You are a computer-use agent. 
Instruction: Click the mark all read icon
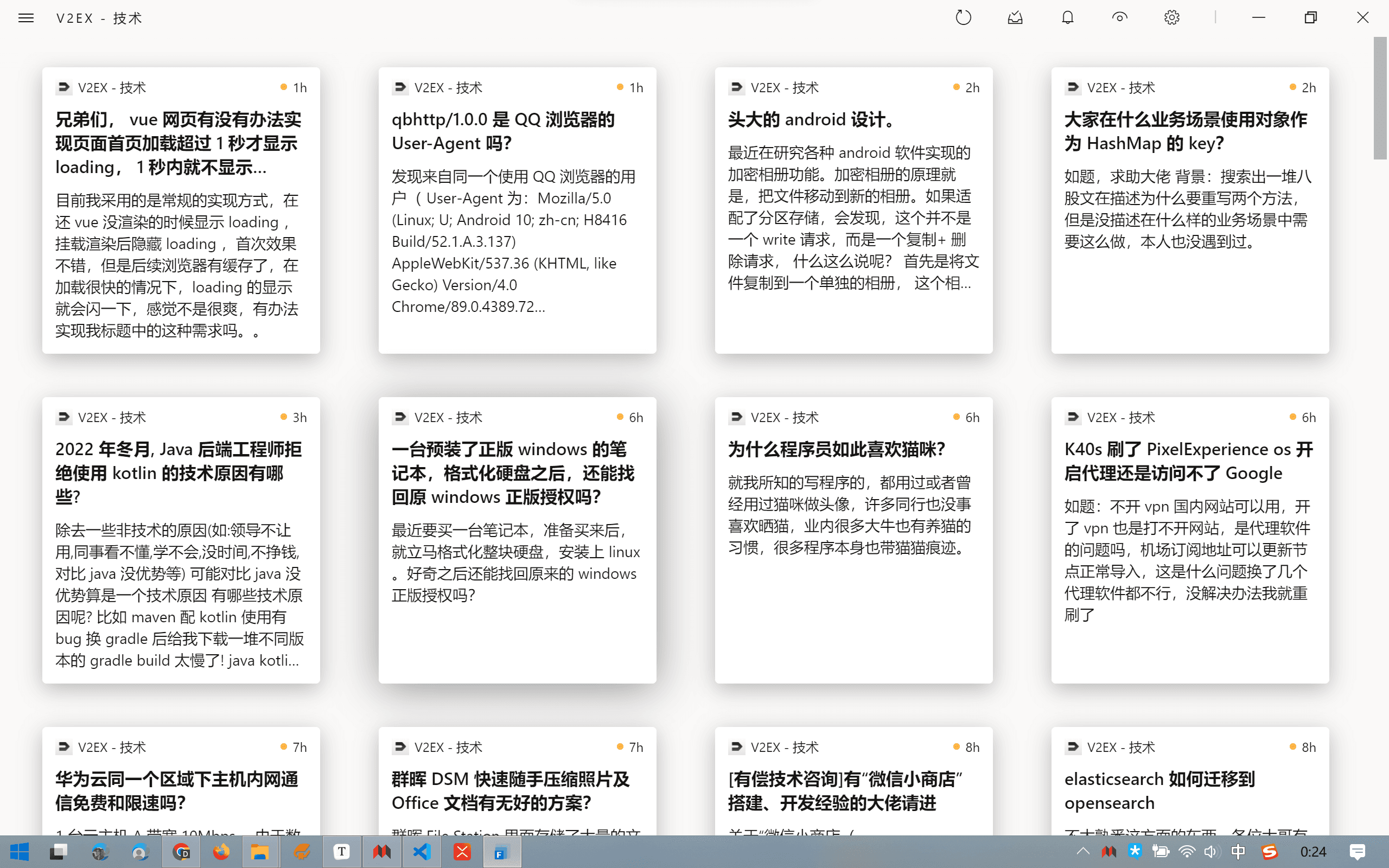1015,18
